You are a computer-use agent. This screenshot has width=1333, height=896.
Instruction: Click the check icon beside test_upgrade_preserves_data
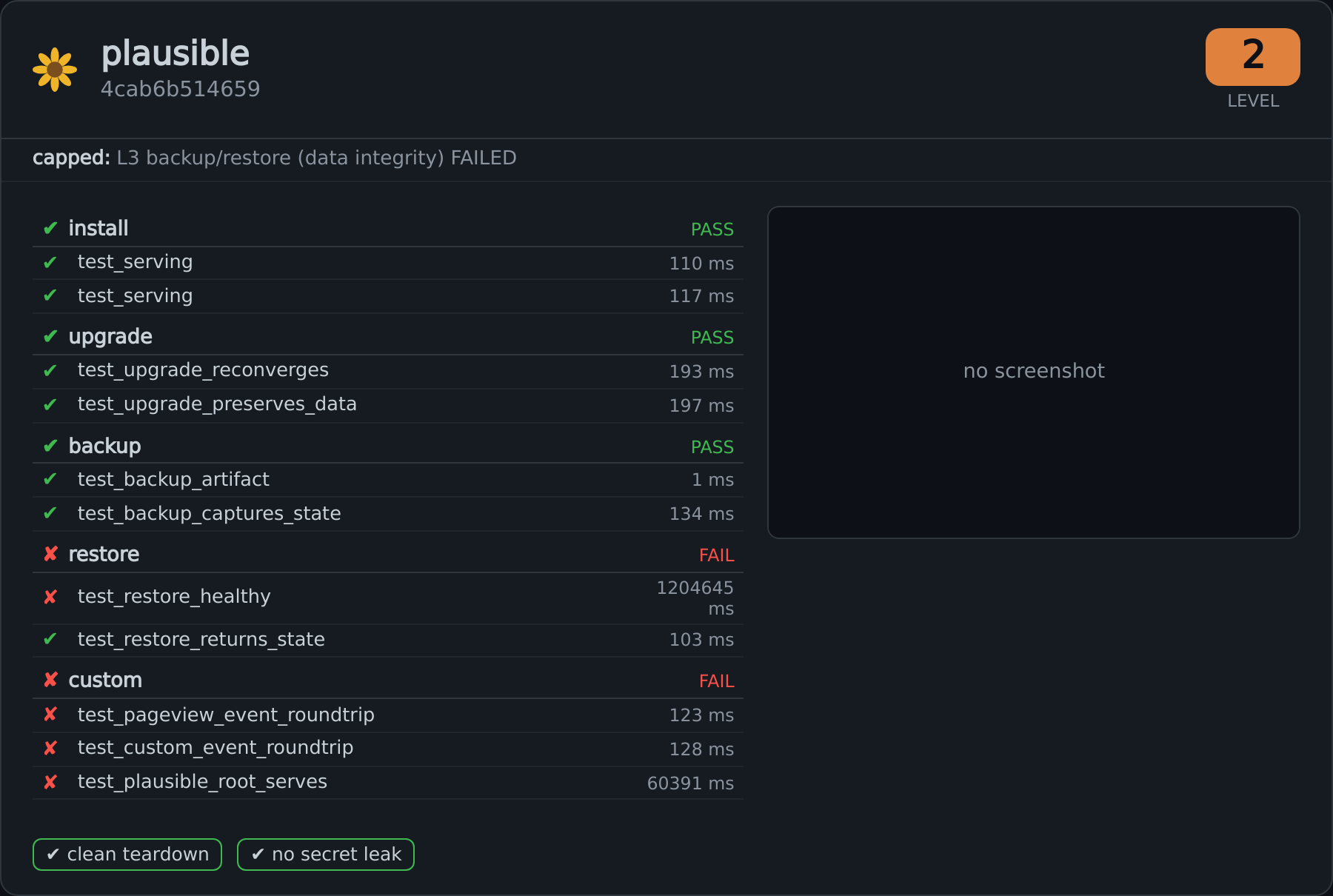point(50,404)
